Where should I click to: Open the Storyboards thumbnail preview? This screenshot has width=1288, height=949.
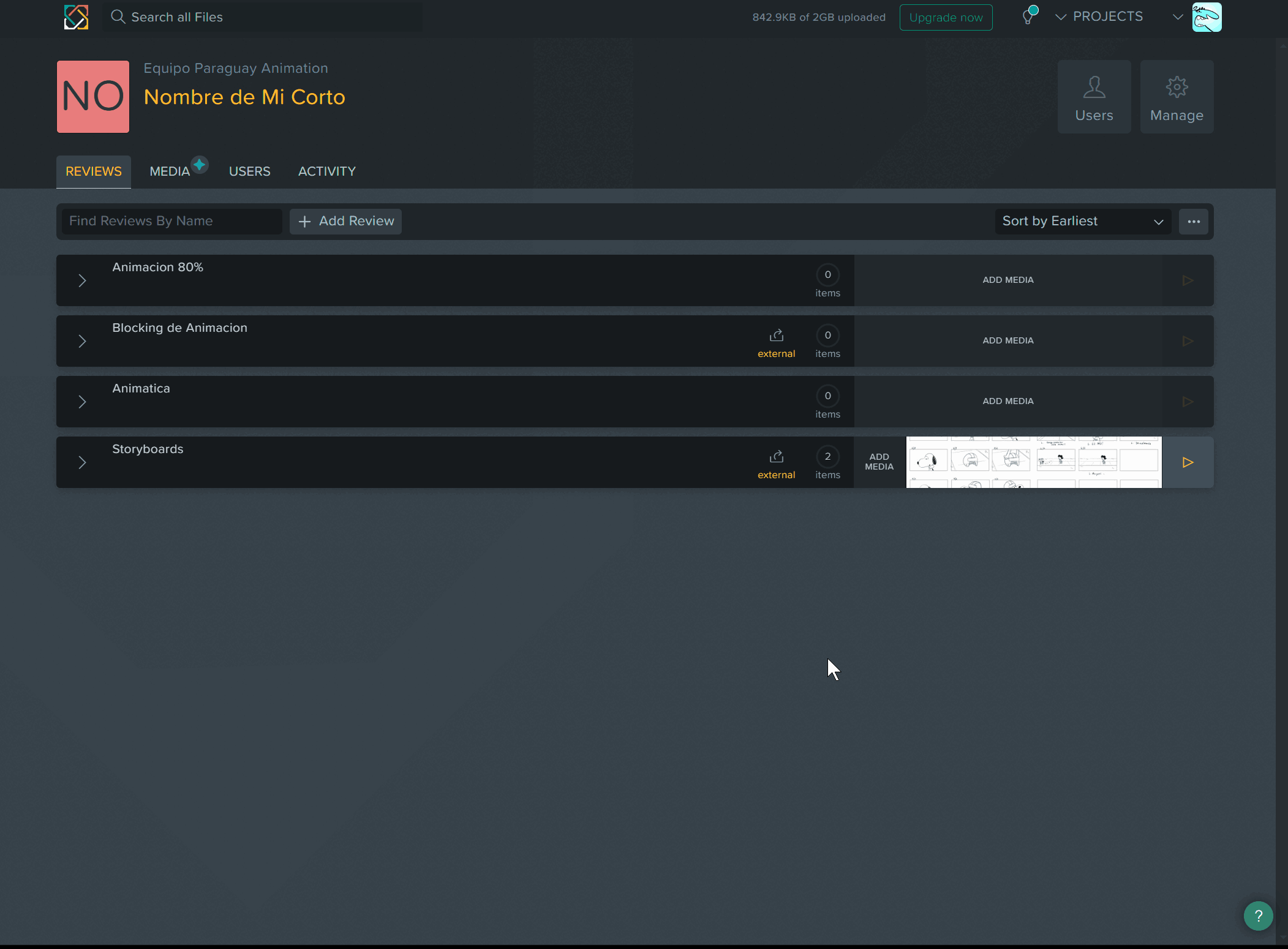click(1033, 462)
